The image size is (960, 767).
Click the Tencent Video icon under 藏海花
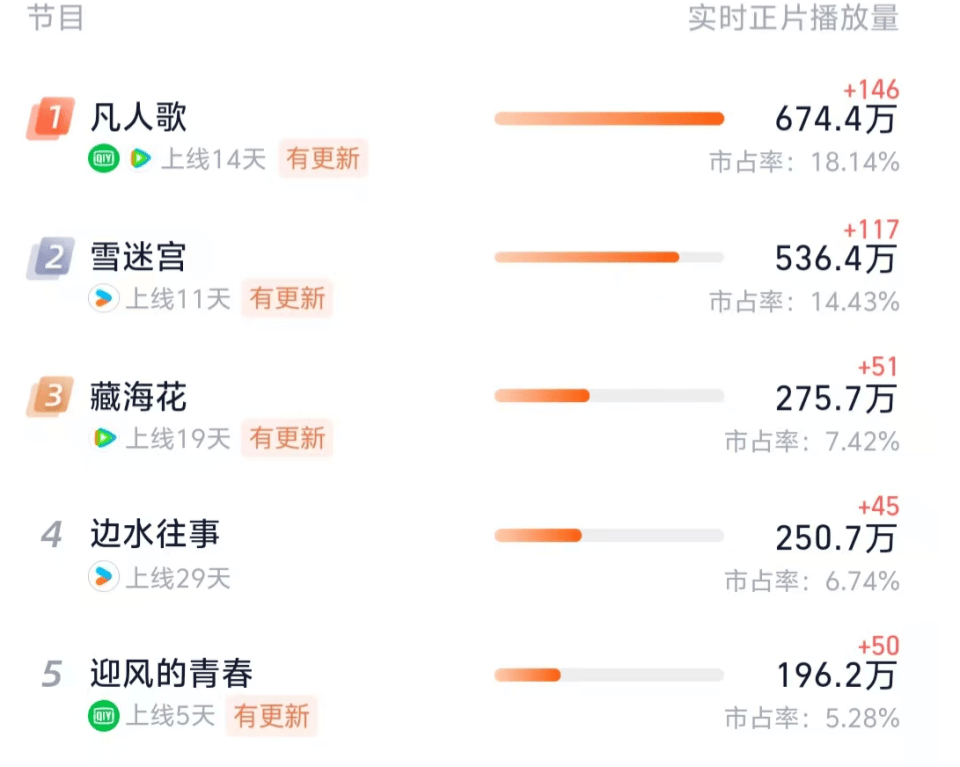click(103, 438)
